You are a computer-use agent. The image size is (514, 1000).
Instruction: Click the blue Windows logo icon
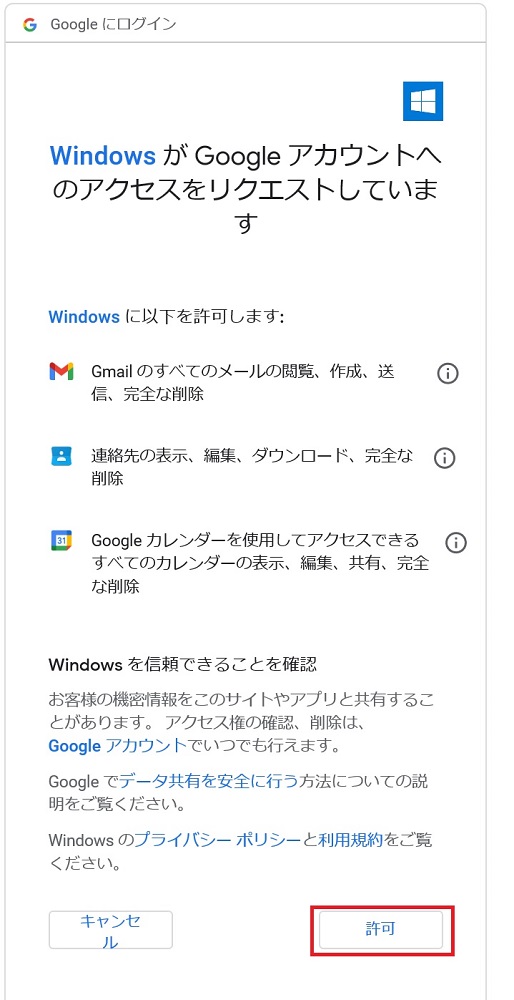pyautogui.click(x=423, y=101)
